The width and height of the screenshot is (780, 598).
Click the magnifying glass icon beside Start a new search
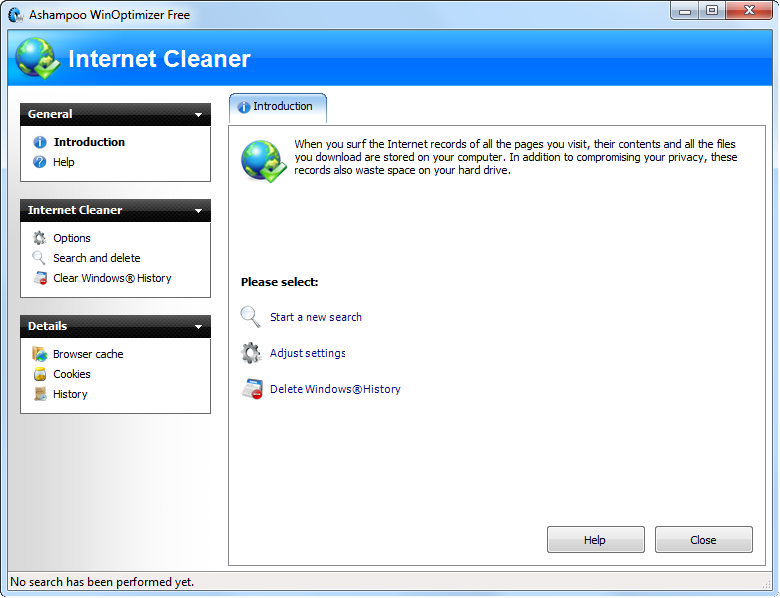click(x=250, y=317)
